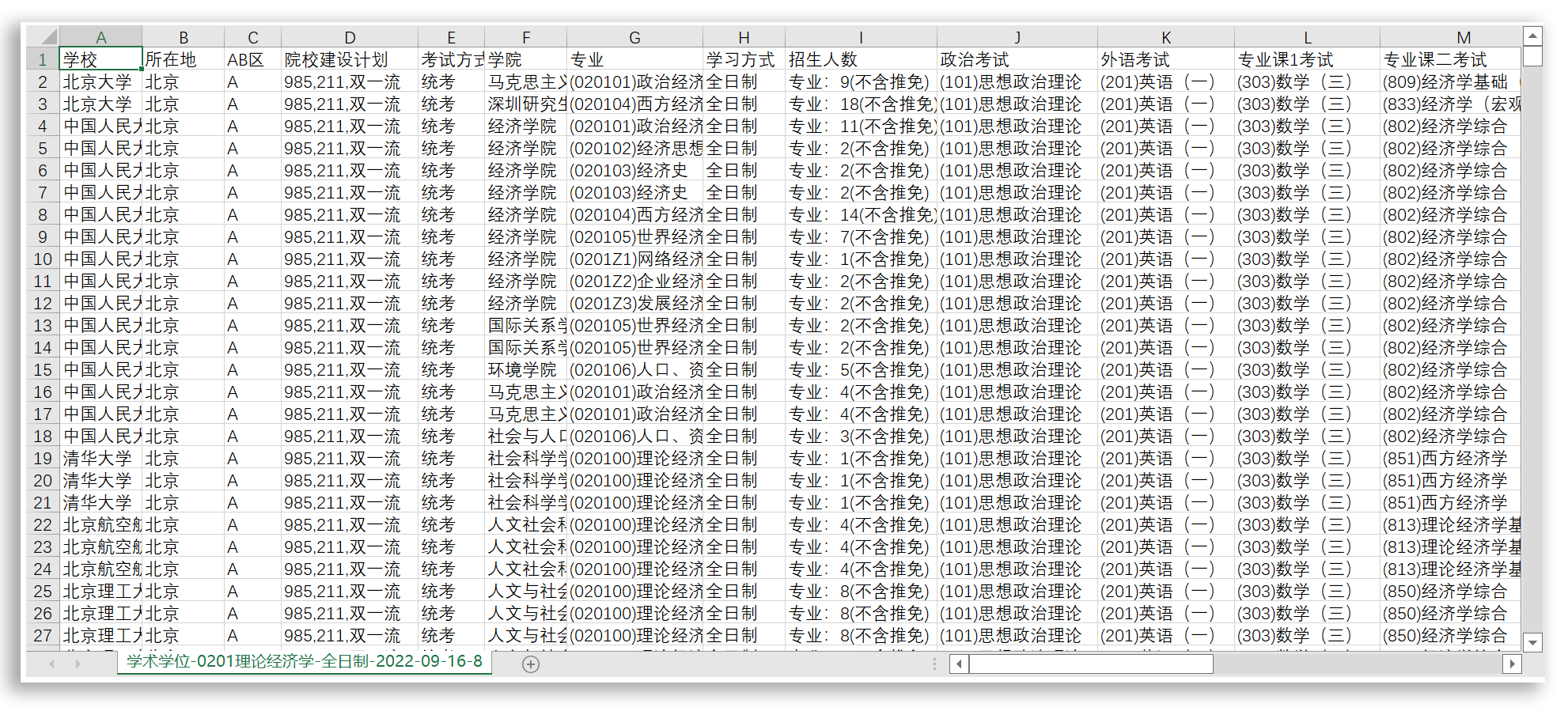
Task: Select cell 专业：14(不含推免) in row 8
Action: (861, 214)
